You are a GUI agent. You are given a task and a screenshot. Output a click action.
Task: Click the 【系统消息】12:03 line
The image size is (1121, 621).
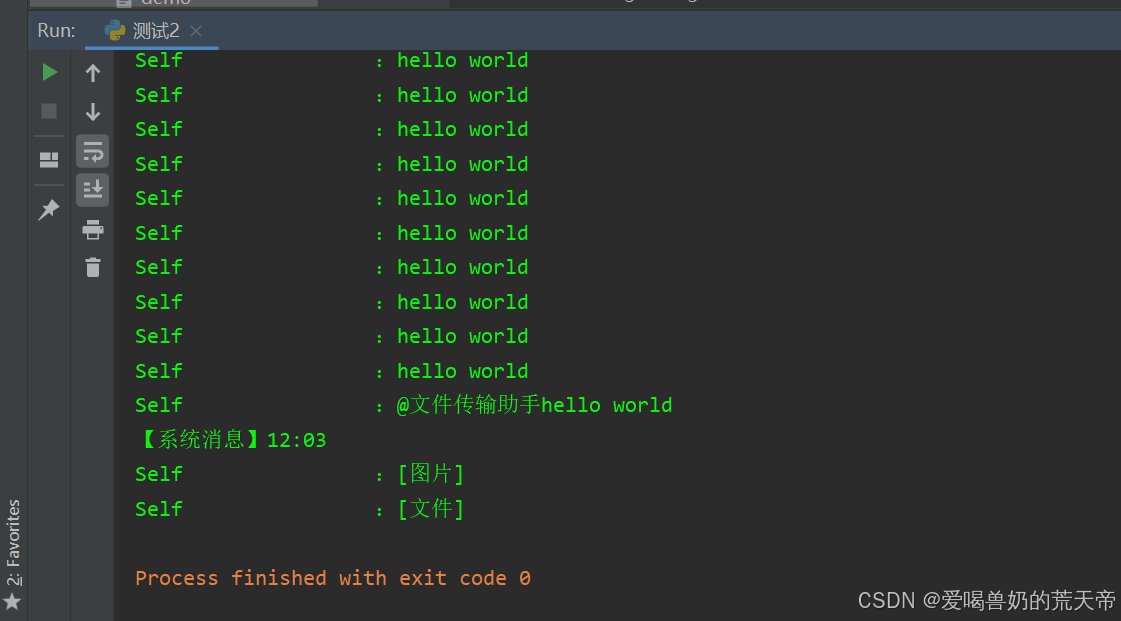(x=231, y=439)
